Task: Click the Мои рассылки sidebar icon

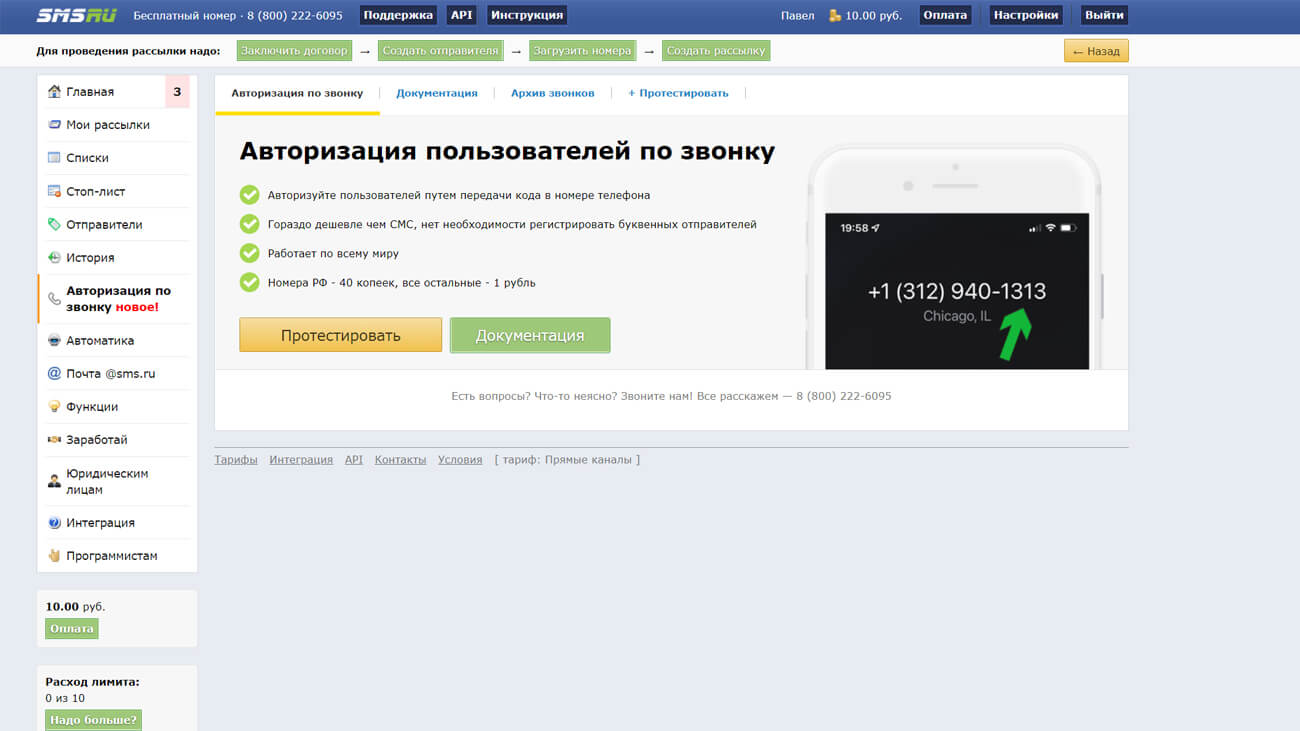Action: (x=55, y=125)
